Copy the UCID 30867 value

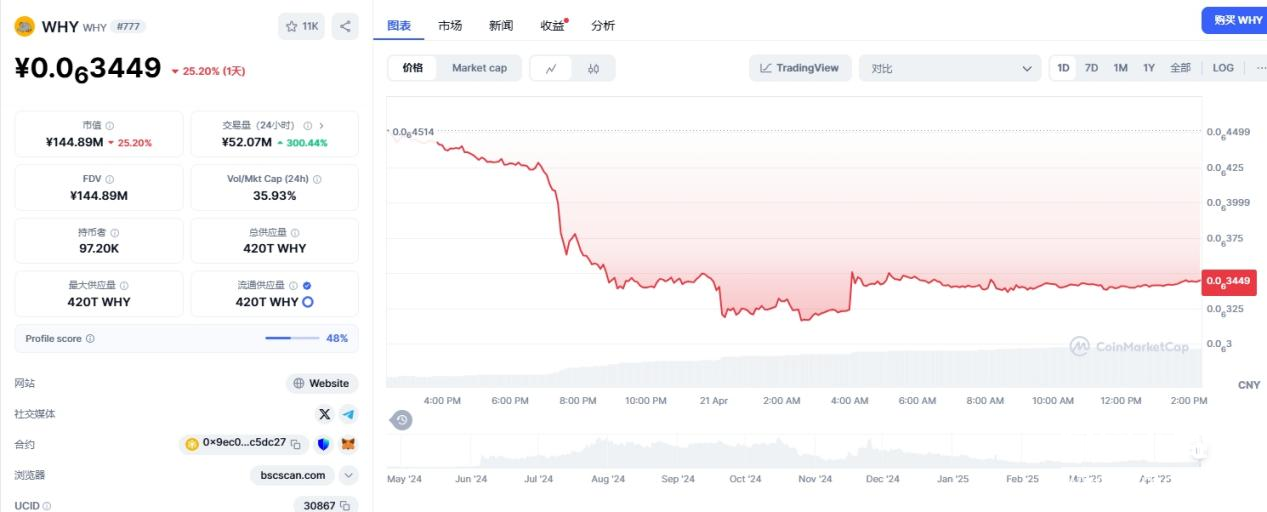click(x=345, y=506)
